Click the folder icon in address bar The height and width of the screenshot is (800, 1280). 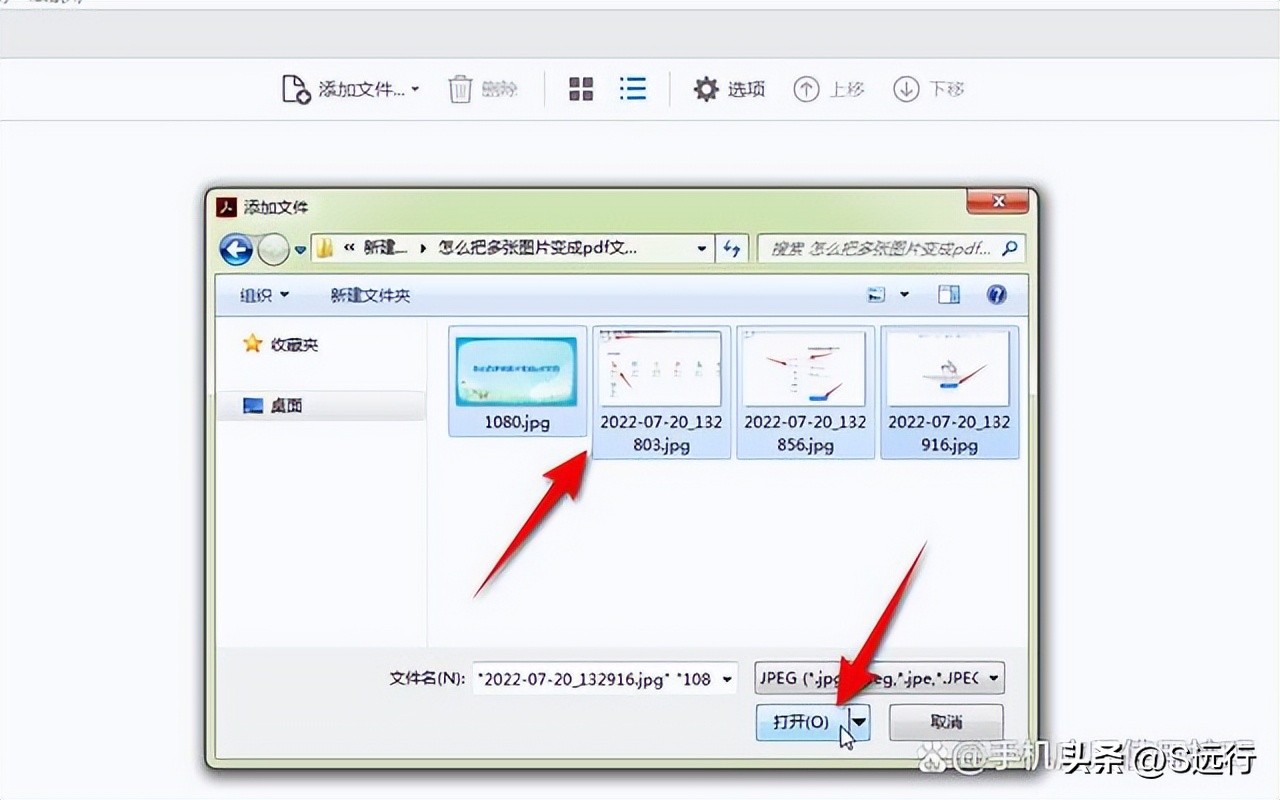click(324, 248)
